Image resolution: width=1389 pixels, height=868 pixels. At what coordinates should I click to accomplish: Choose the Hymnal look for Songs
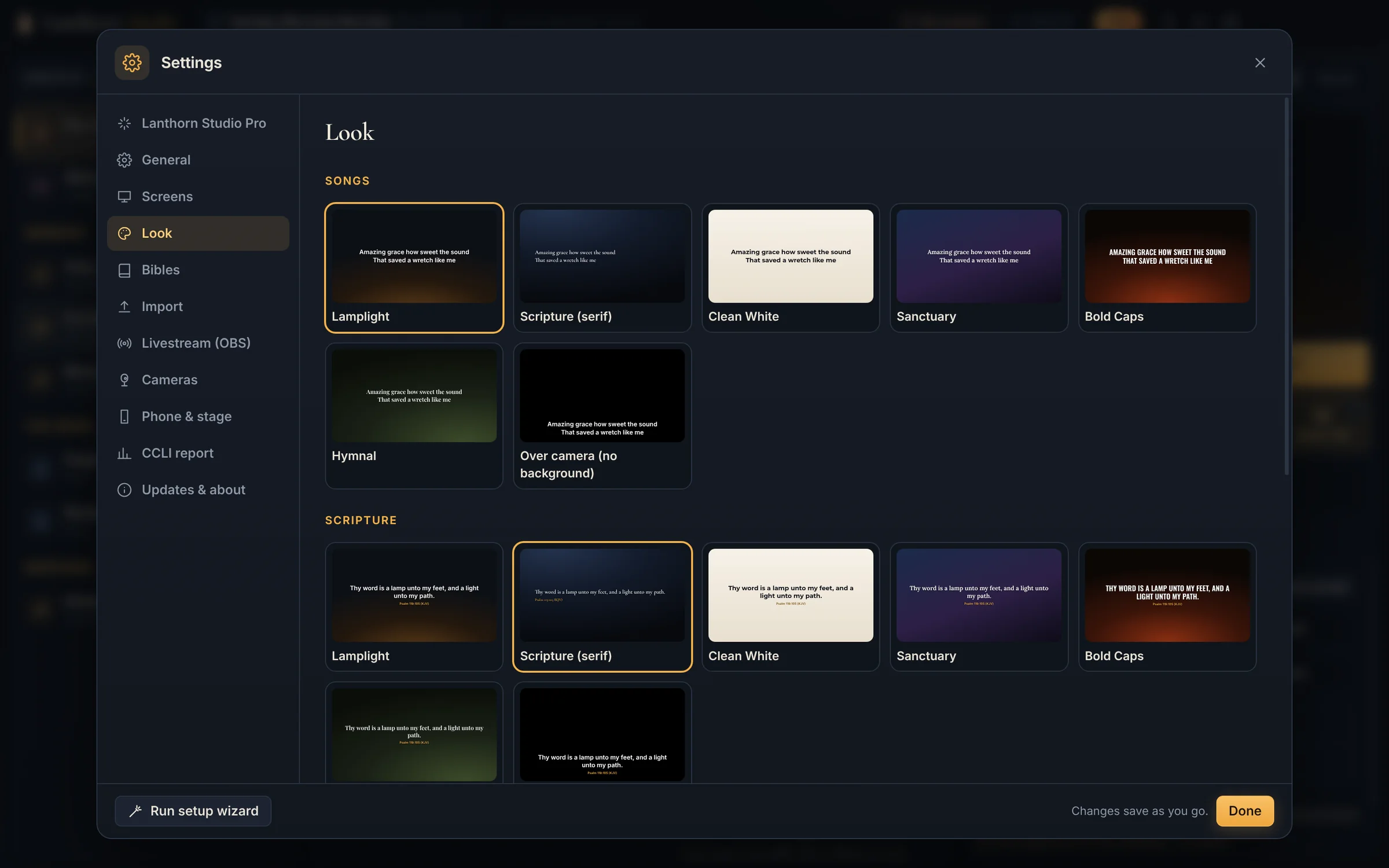pos(414,416)
